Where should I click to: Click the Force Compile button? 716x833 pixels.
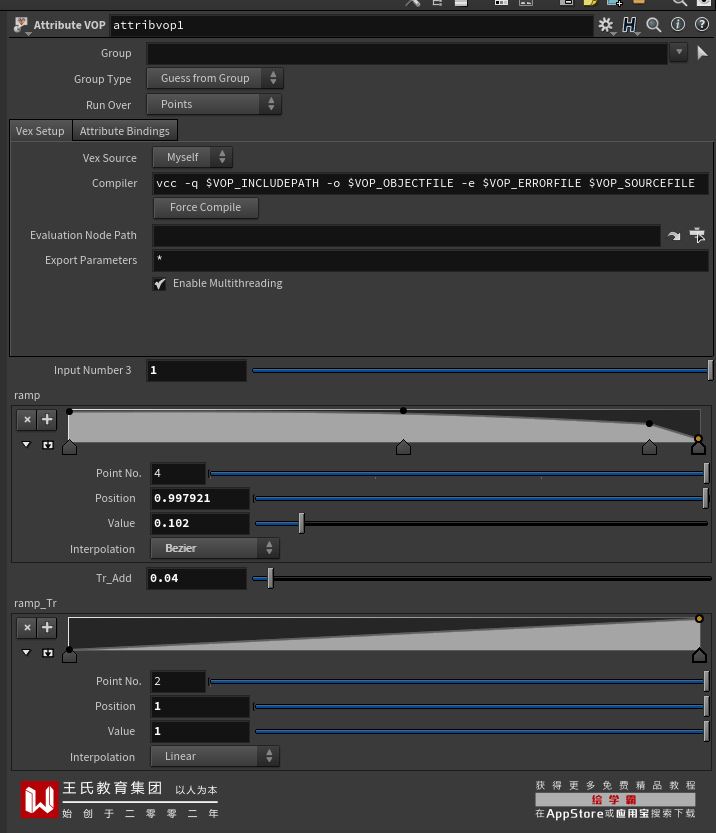[x=206, y=208]
